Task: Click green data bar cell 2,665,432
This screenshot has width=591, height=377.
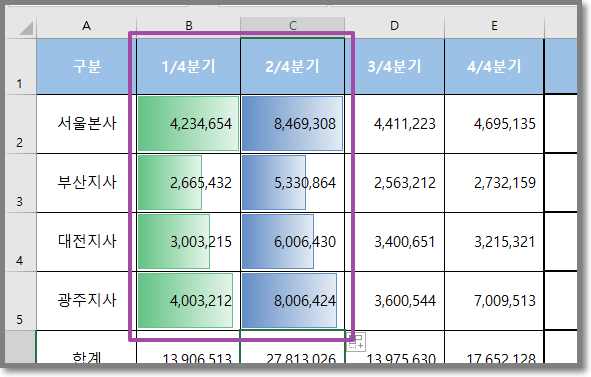Action: tap(188, 183)
